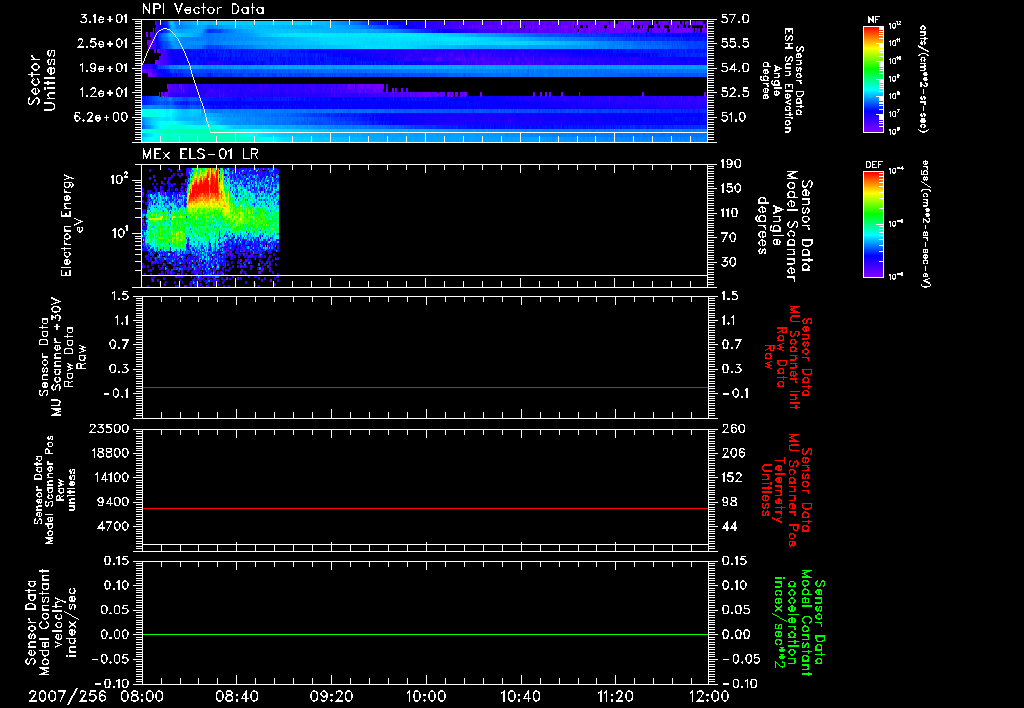1024x708 pixels.
Task: Click the '18800' scanner position tick
Action: pyautogui.click(x=109, y=453)
